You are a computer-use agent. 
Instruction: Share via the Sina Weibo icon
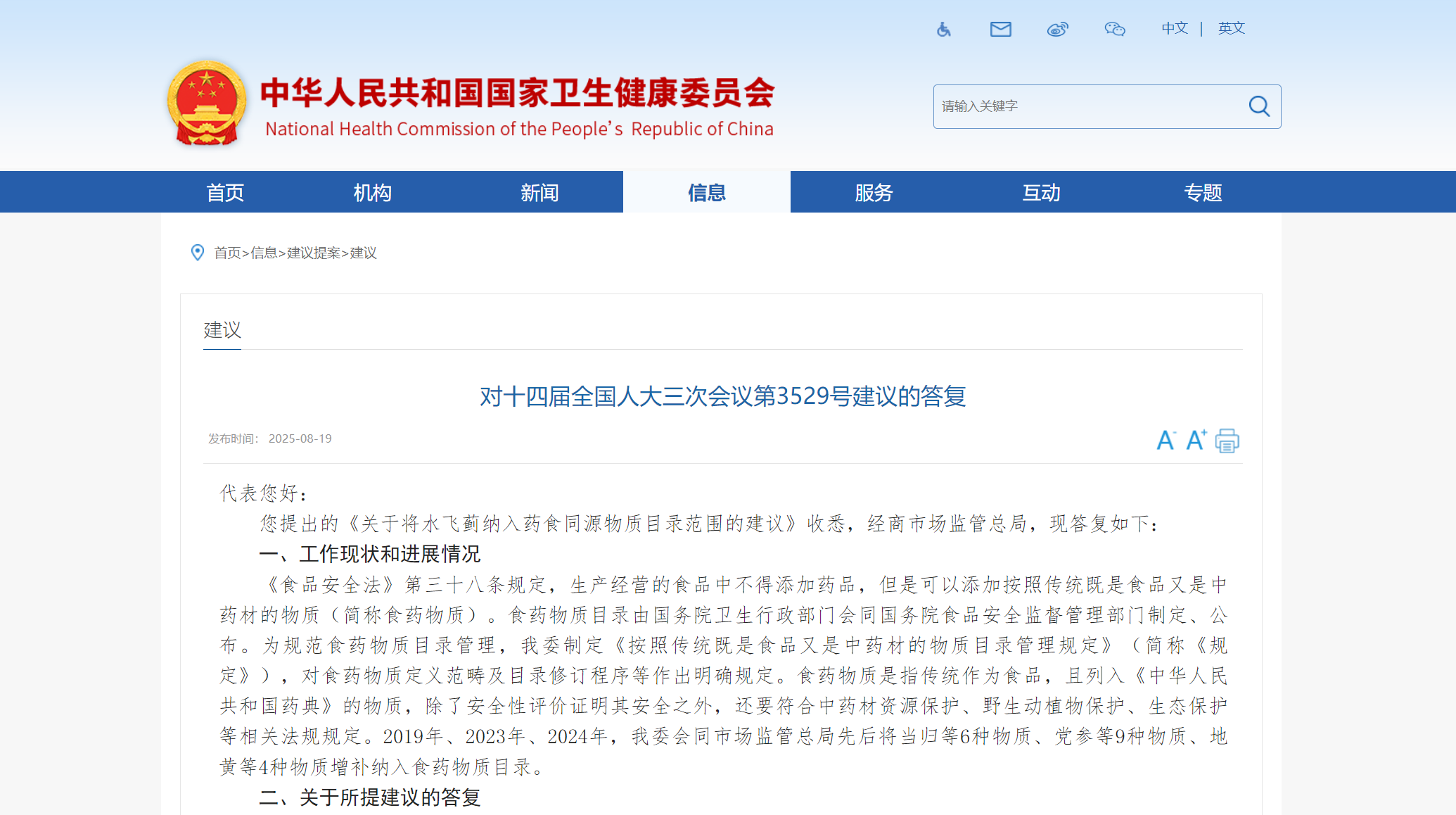point(1058,29)
